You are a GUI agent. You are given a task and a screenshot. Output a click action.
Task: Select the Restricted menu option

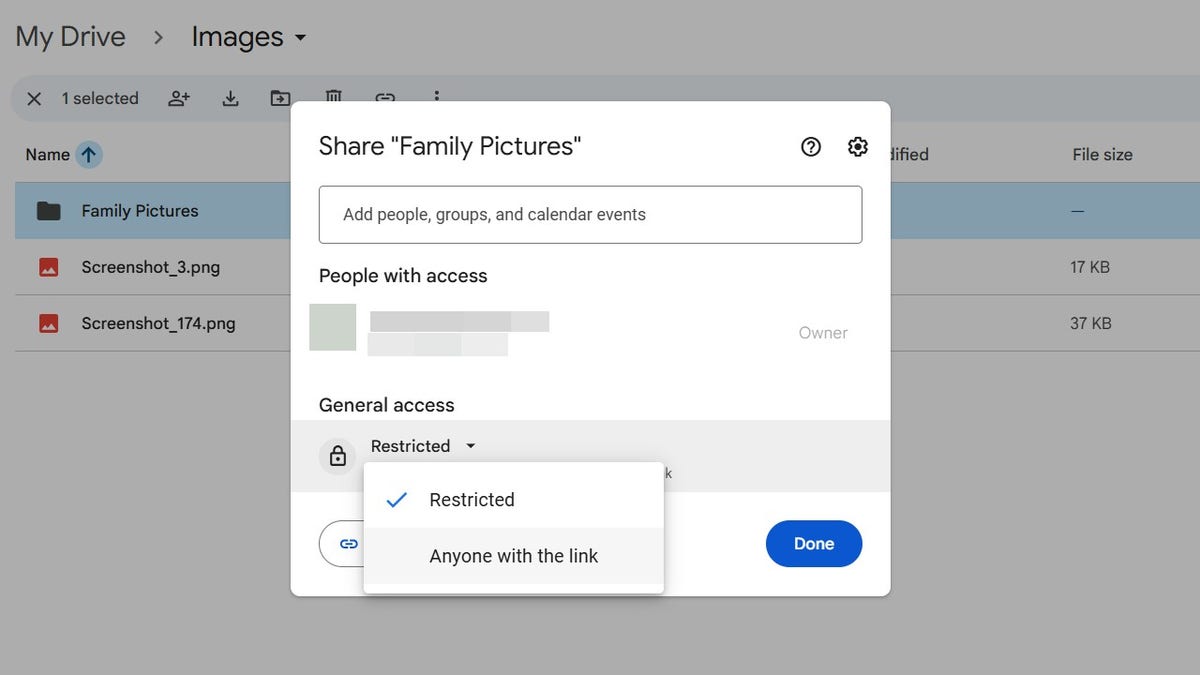(x=472, y=500)
